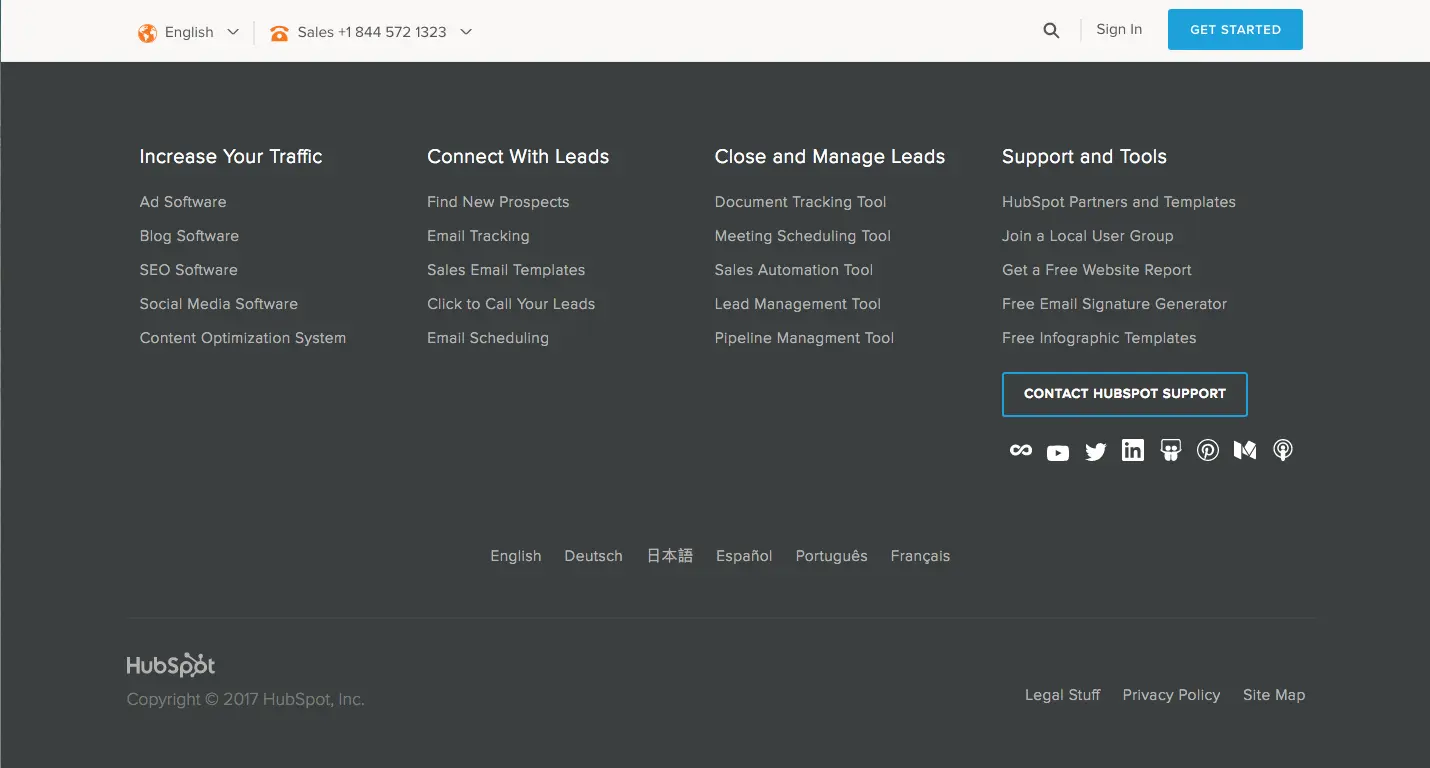
Task: Click the Increase Your Traffic heading
Action: [x=231, y=157]
